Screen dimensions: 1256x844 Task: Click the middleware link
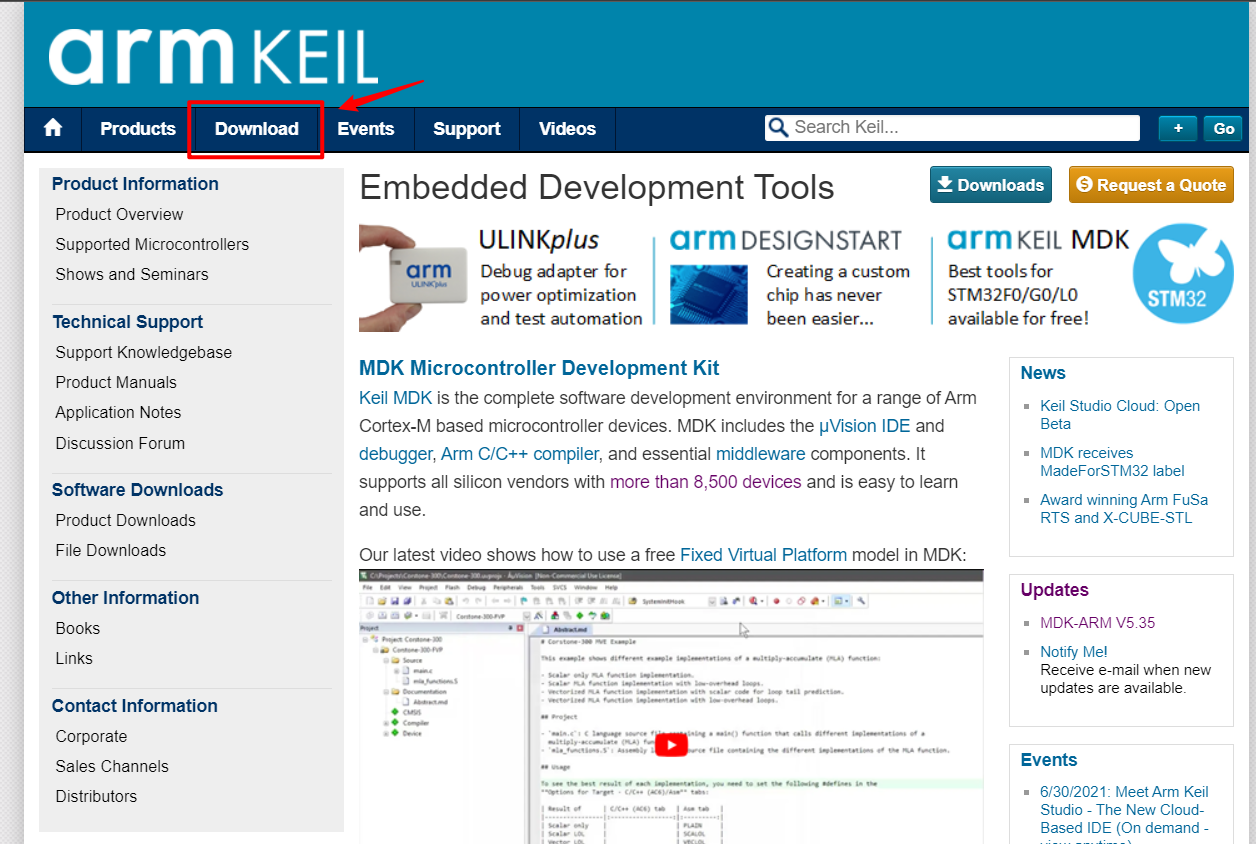click(x=760, y=454)
